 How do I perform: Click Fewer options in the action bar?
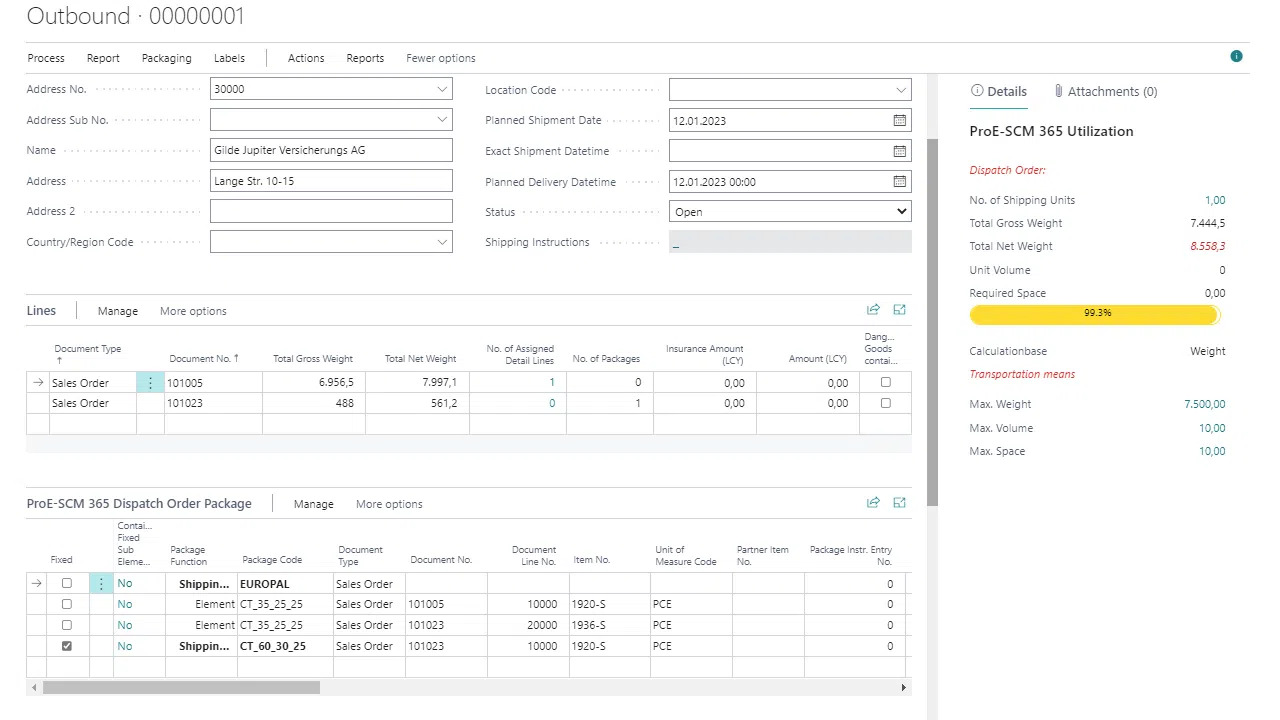click(x=440, y=58)
